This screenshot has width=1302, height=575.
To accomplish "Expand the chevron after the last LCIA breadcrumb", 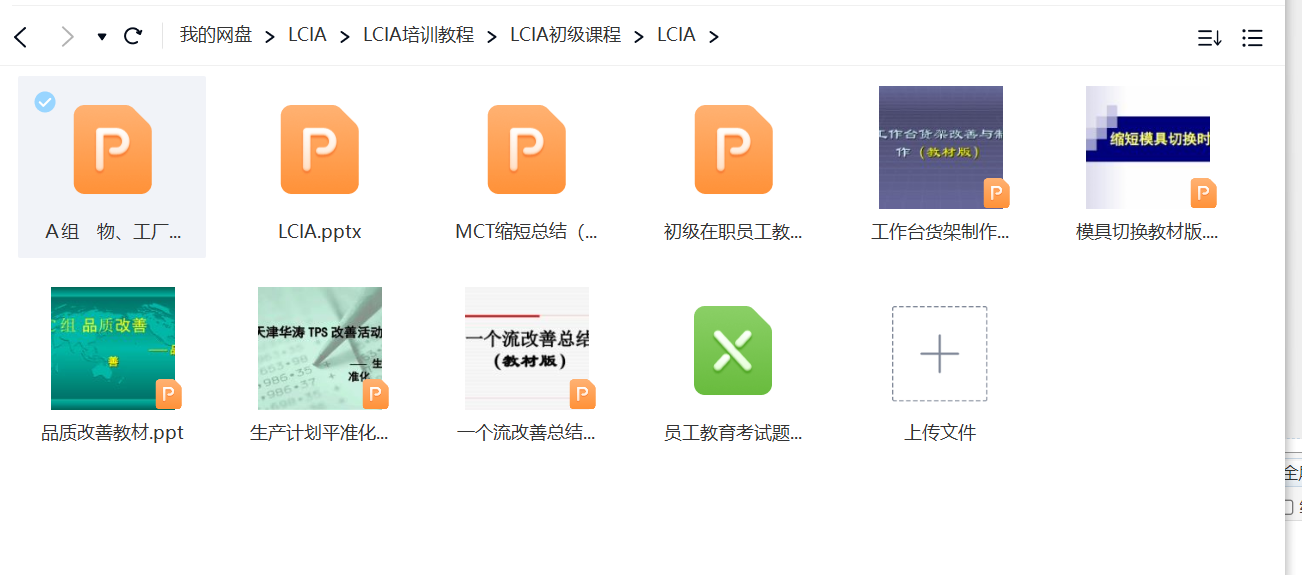I will (x=713, y=37).
